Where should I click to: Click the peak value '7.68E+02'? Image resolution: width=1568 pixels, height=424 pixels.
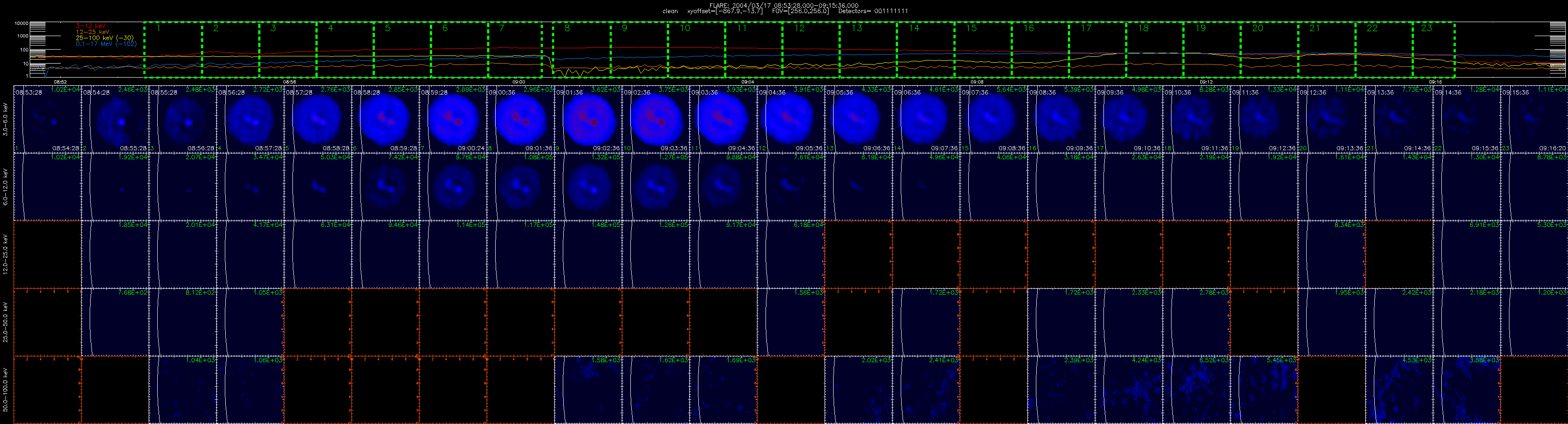(x=132, y=292)
